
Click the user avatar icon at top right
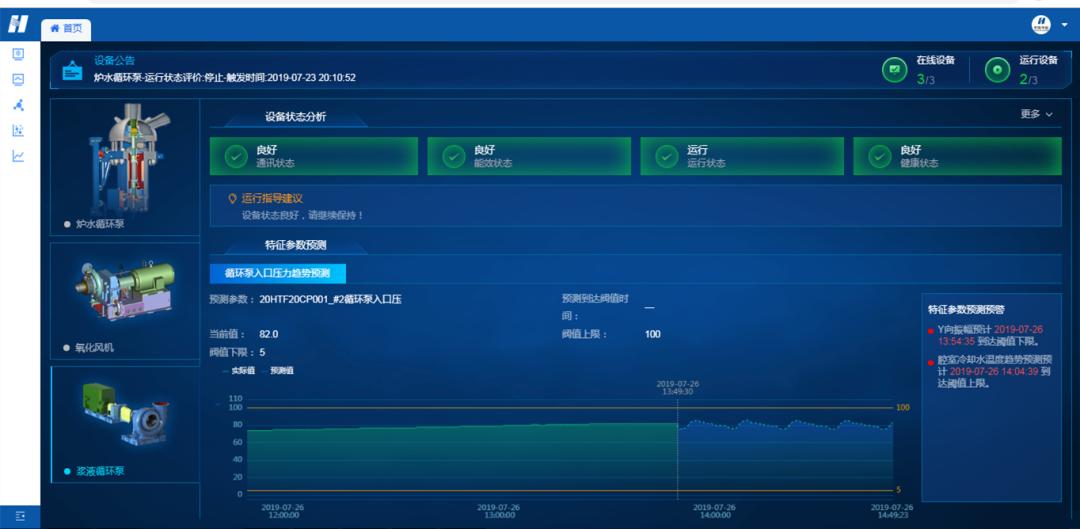1041,25
